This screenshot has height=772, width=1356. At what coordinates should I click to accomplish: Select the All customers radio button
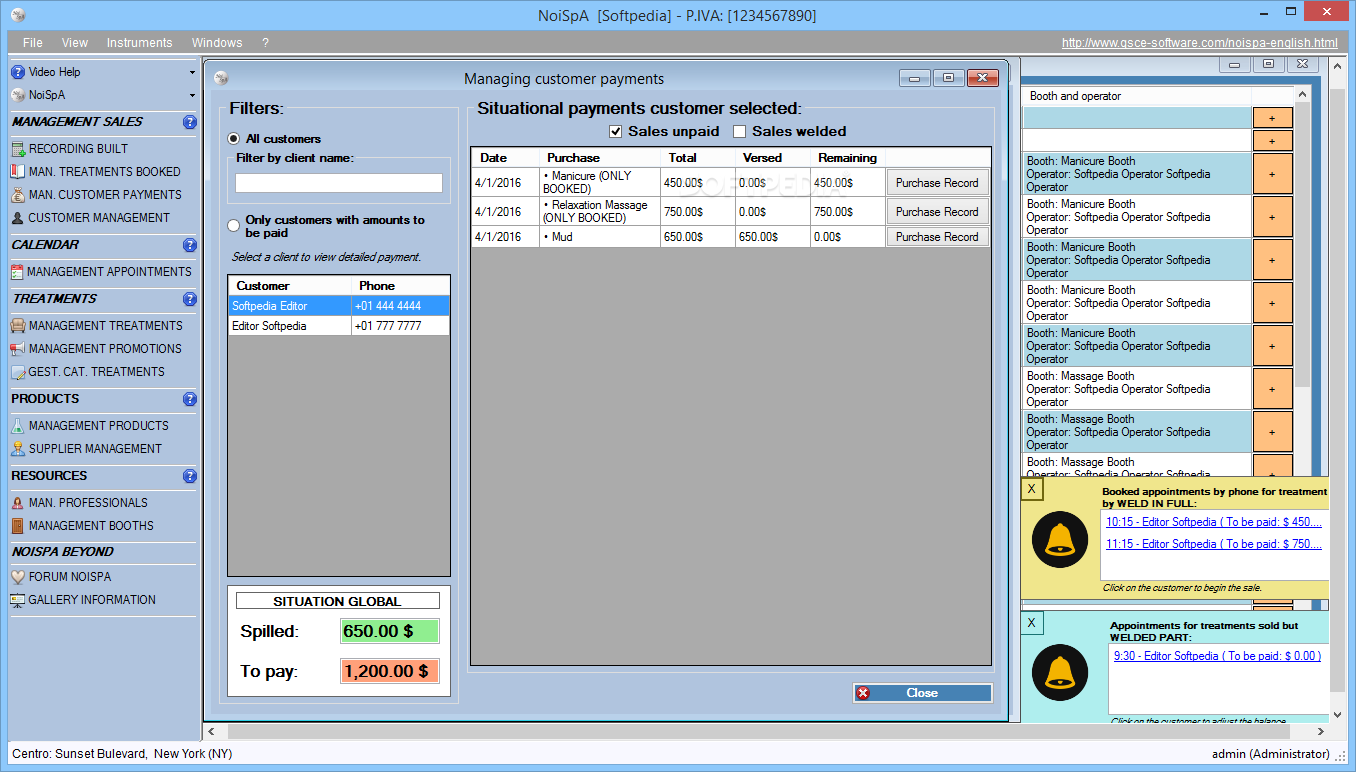(x=234, y=139)
